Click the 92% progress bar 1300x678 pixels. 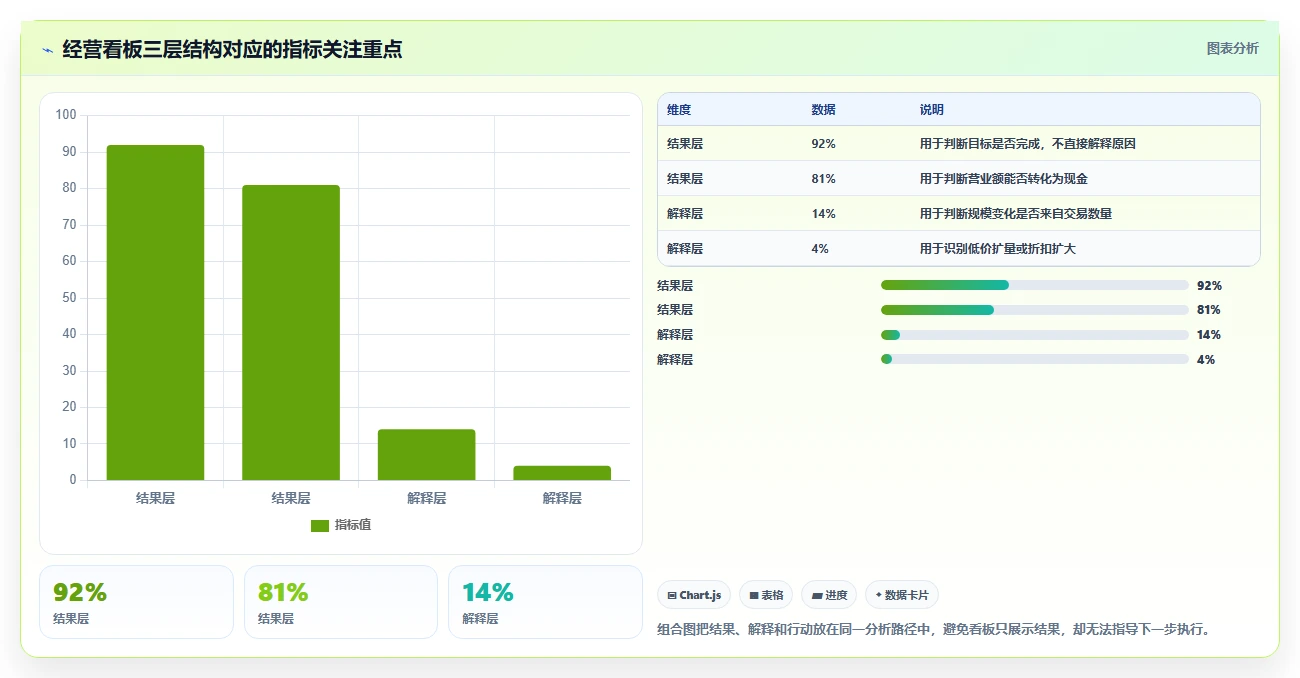(1035, 285)
